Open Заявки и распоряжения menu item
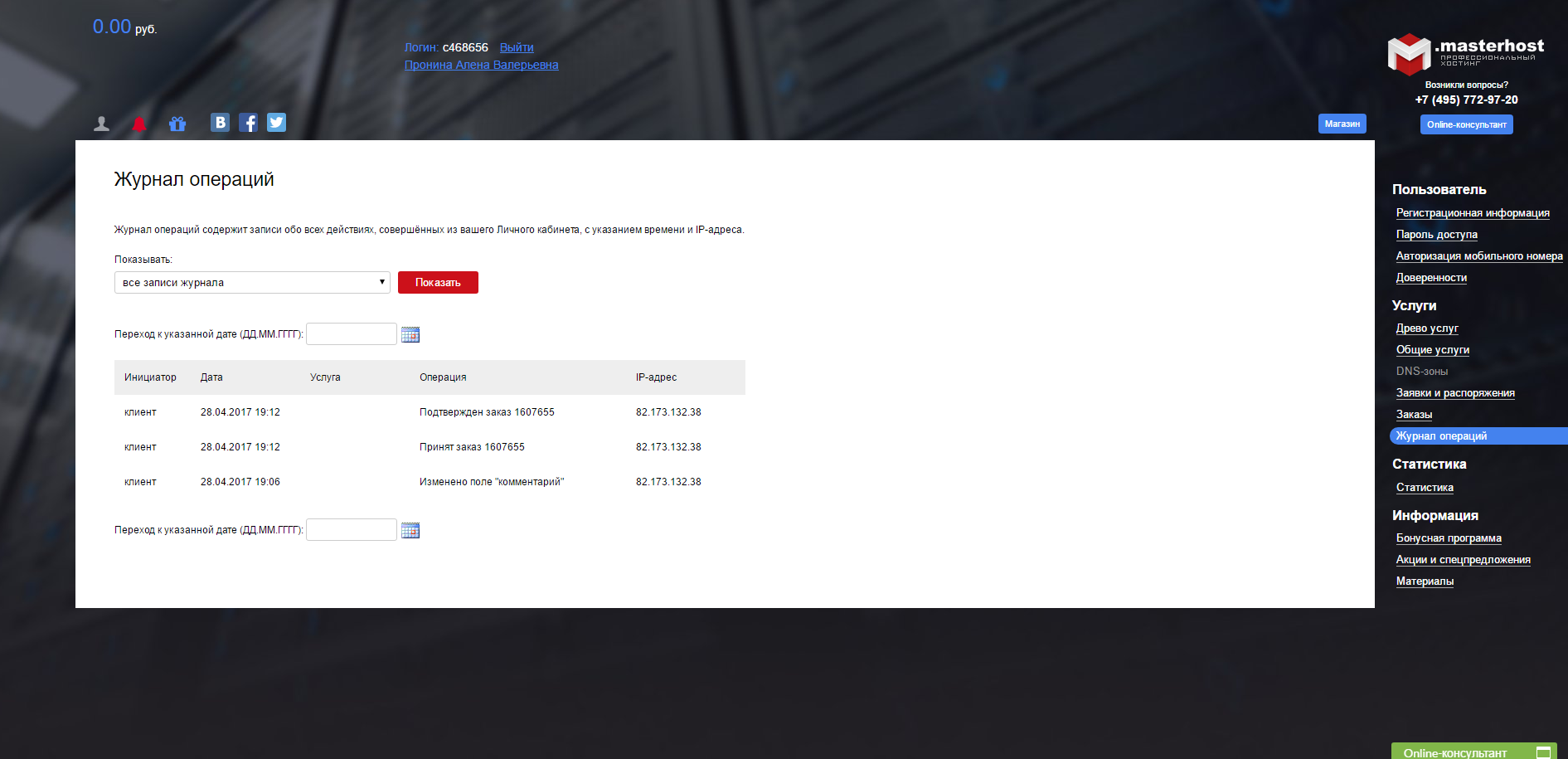The width and height of the screenshot is (1568, 759). click(1455, 393)
